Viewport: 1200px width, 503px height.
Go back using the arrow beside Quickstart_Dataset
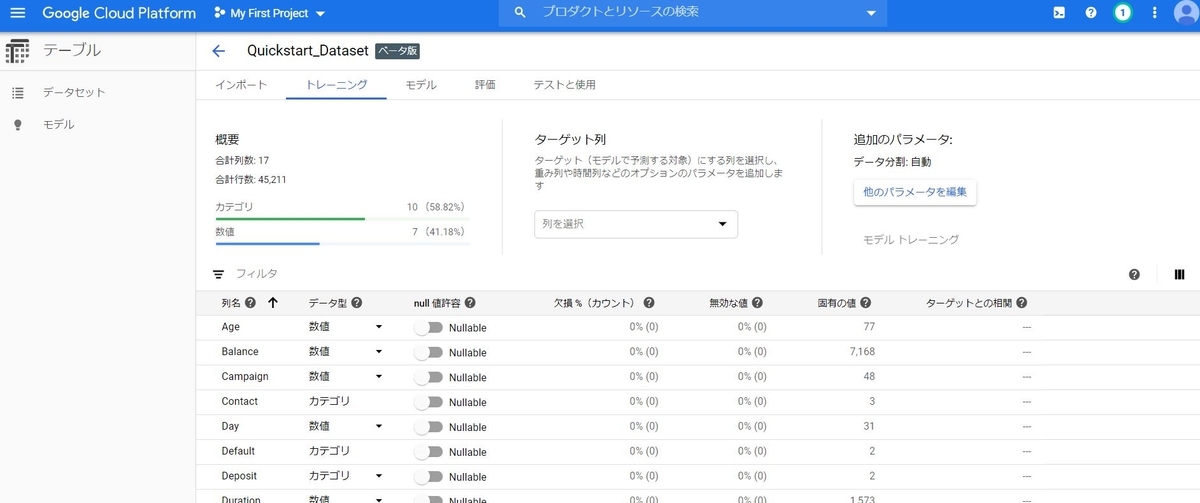(219, 51)
